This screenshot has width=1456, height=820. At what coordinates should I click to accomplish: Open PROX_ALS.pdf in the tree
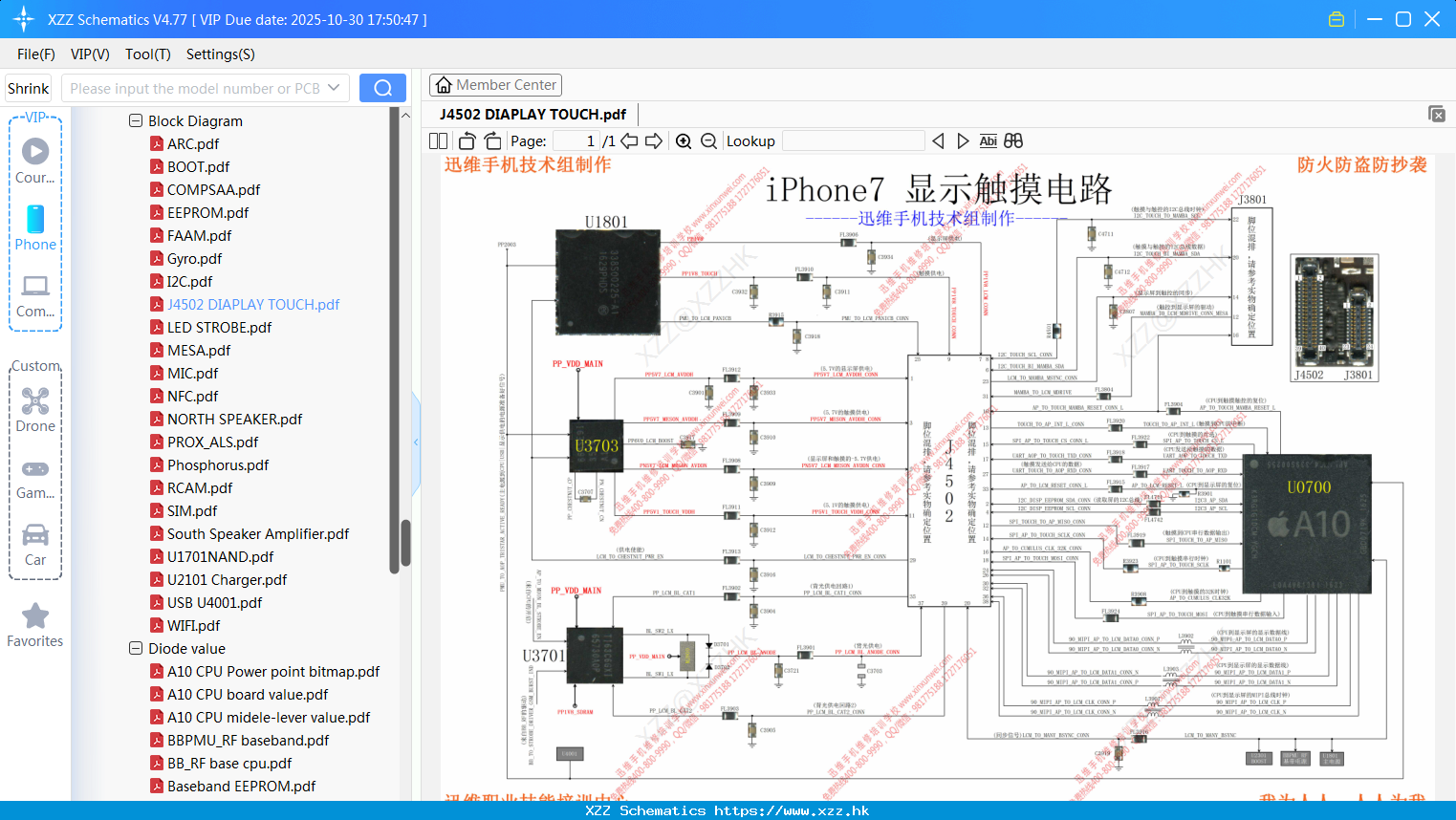tap(212, 442)
